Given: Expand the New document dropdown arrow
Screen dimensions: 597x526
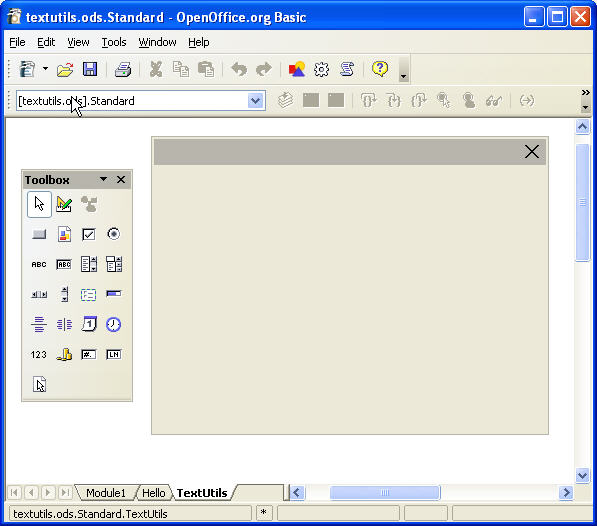Looking at the screenshot, I should [45, 69].
